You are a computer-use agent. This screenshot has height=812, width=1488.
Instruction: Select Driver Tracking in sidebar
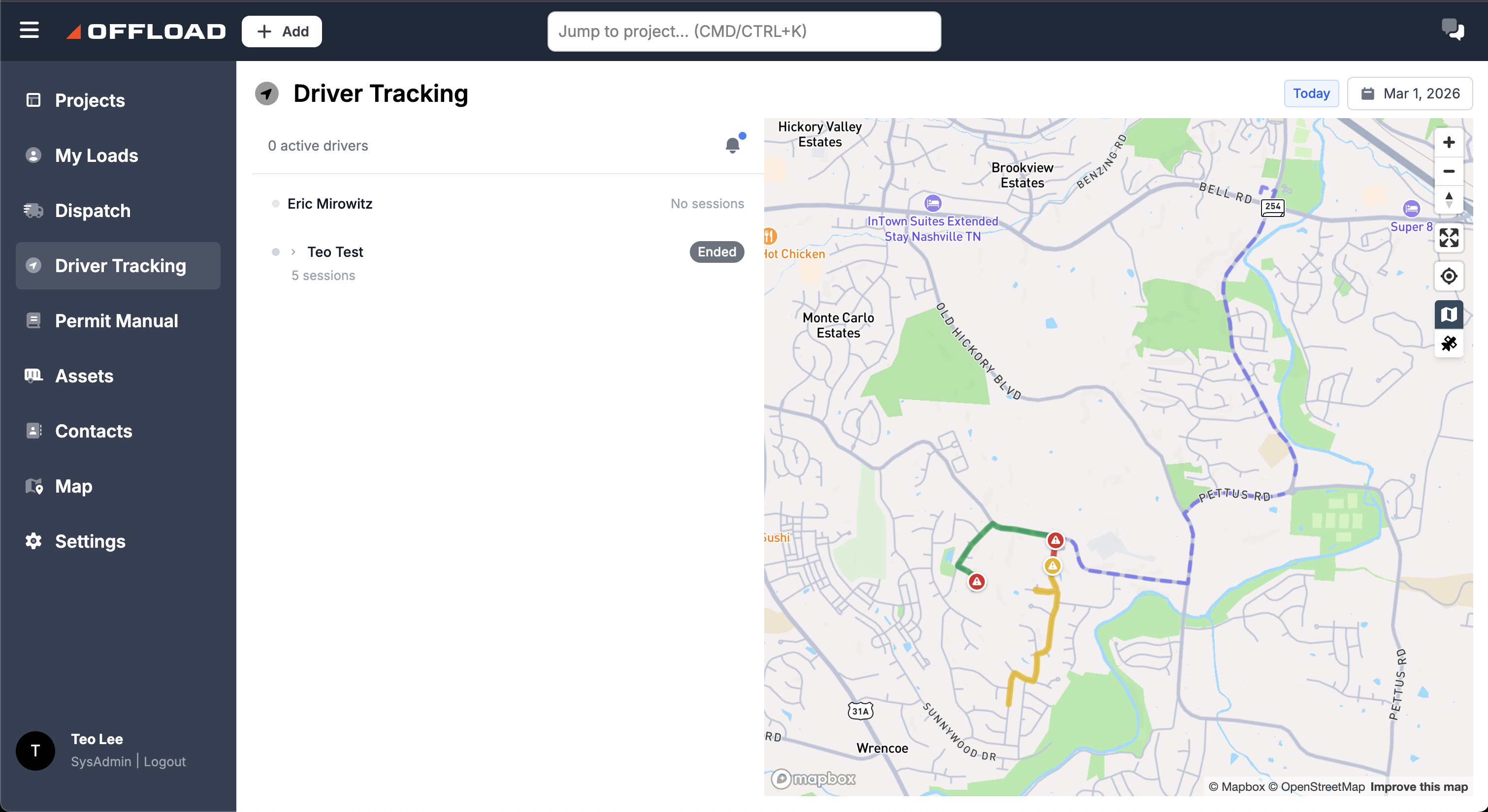click(x=118, y=266)
